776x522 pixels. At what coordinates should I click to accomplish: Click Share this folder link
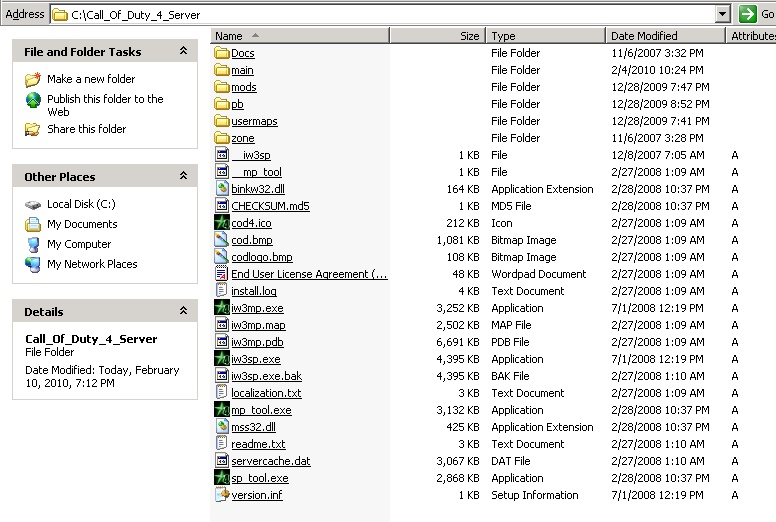pyautogui.click(x=87, y=129)
